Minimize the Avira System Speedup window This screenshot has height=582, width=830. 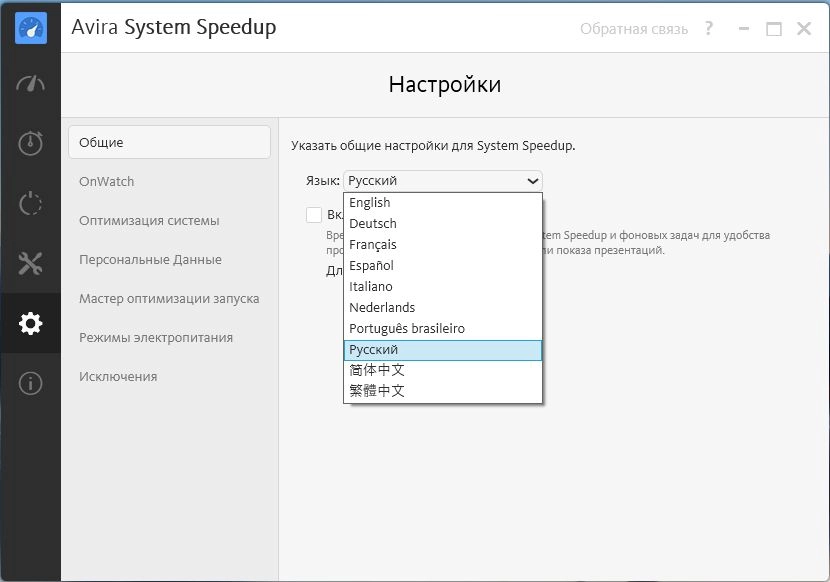point(744,29)
